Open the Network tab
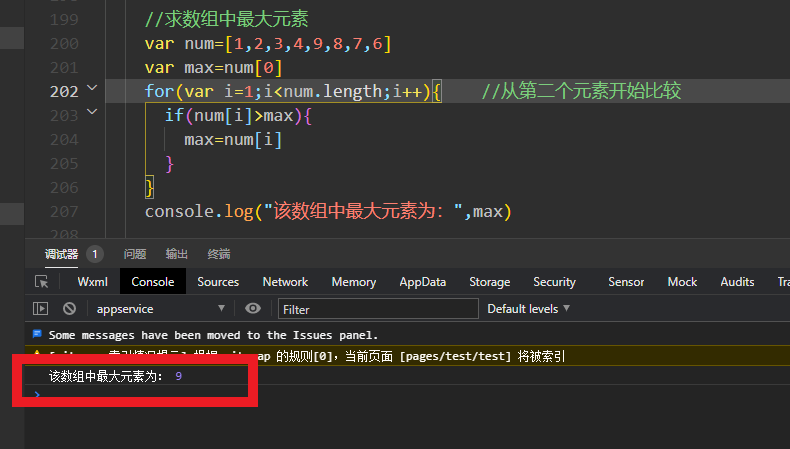 pyautogui.click(x=285, y=282)
